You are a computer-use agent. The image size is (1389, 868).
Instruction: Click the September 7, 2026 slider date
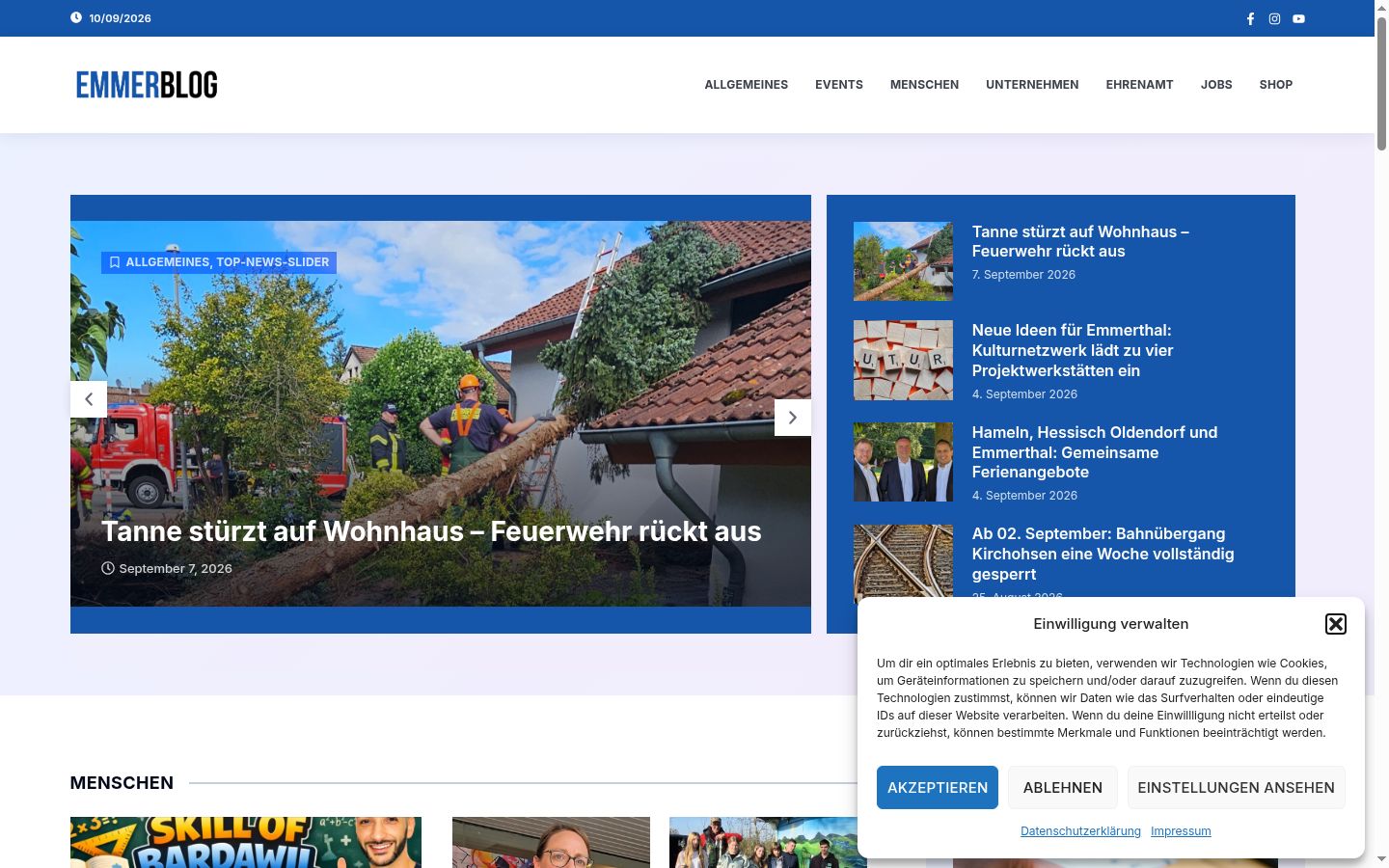pyautogui.click(x=176, y=569)
